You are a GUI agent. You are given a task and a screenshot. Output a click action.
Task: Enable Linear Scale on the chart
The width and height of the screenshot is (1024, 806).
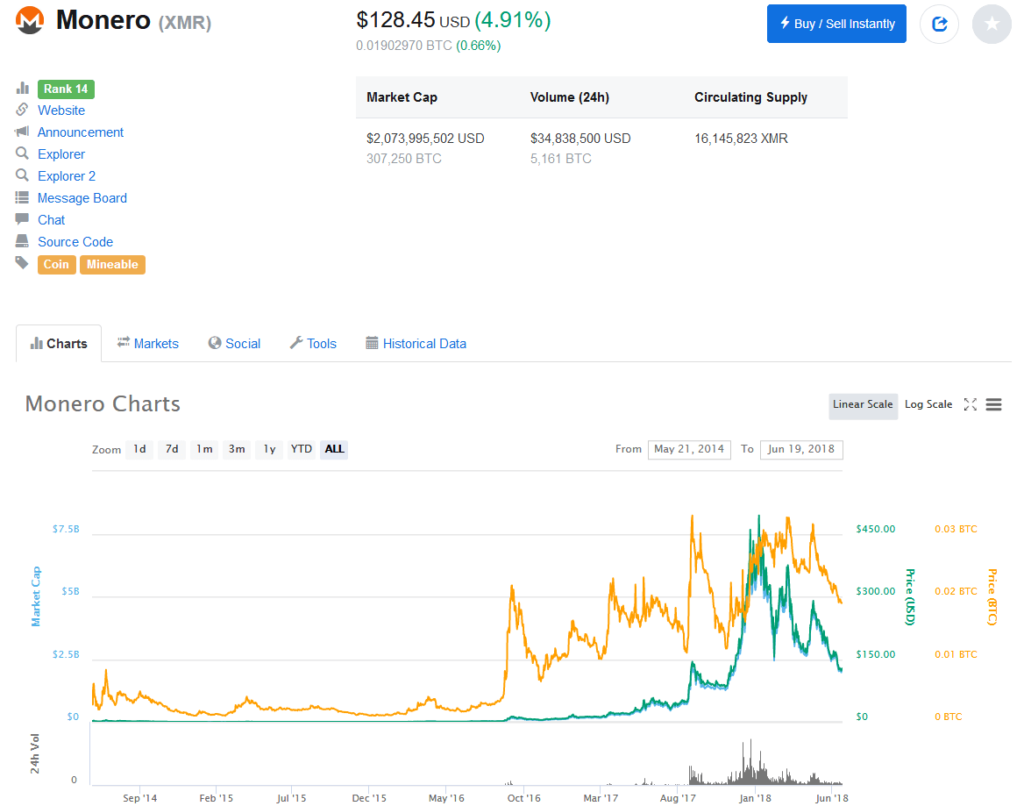pos(862,404)
